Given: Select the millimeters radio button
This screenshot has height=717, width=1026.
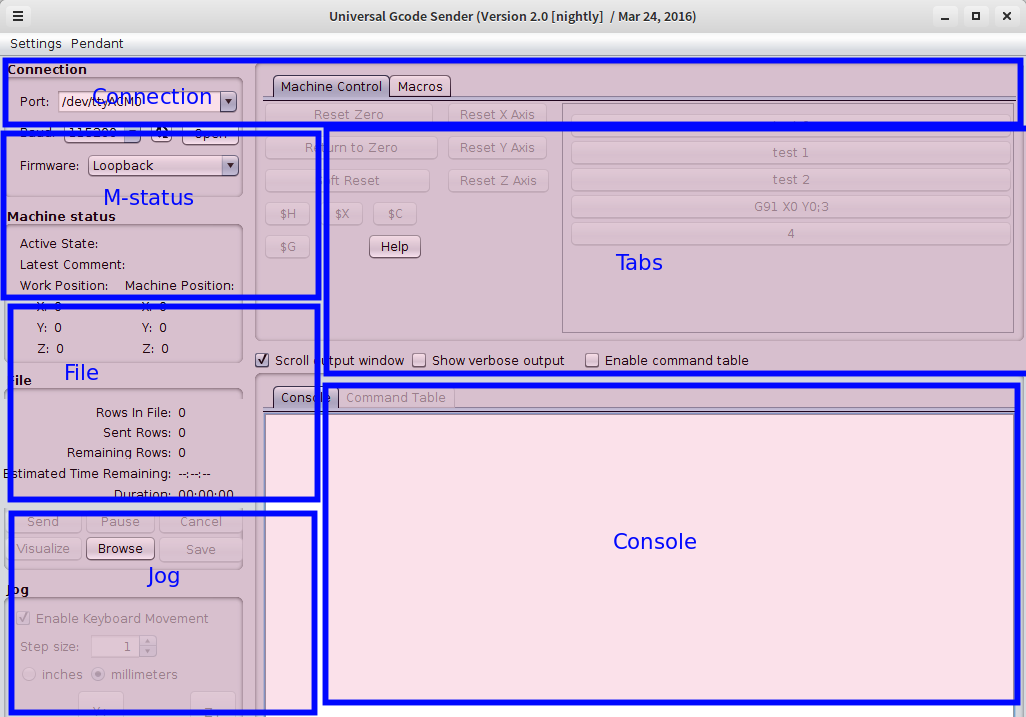Looking at the screenshot, I should pos(98,674).
